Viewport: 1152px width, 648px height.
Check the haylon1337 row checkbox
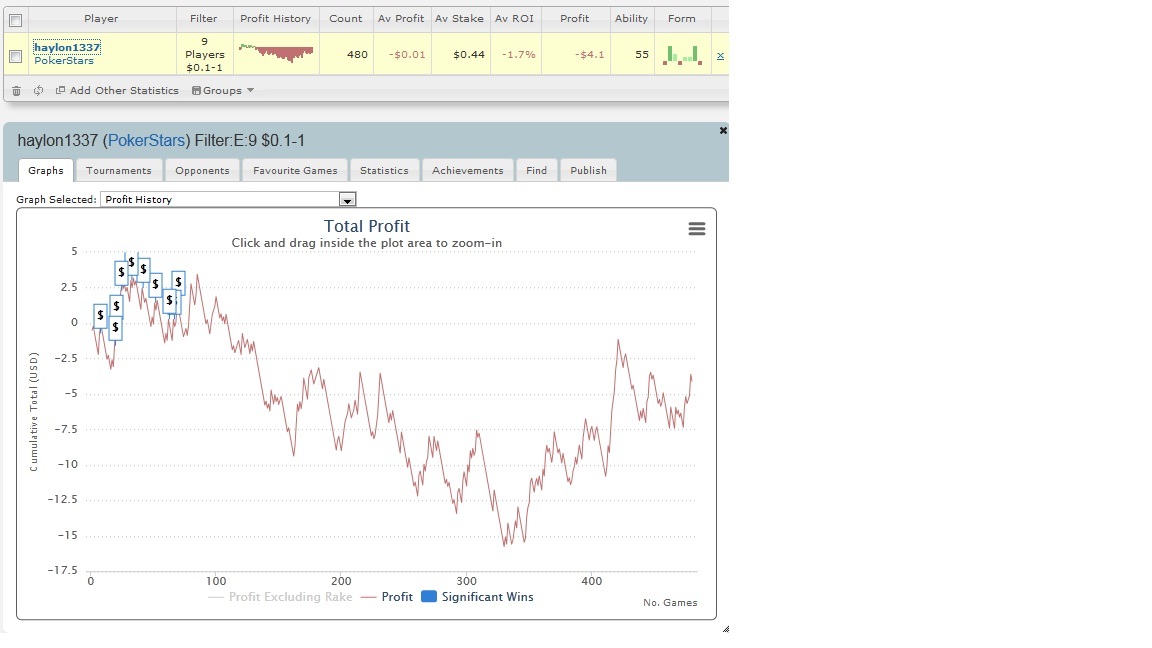click(15, 56)
